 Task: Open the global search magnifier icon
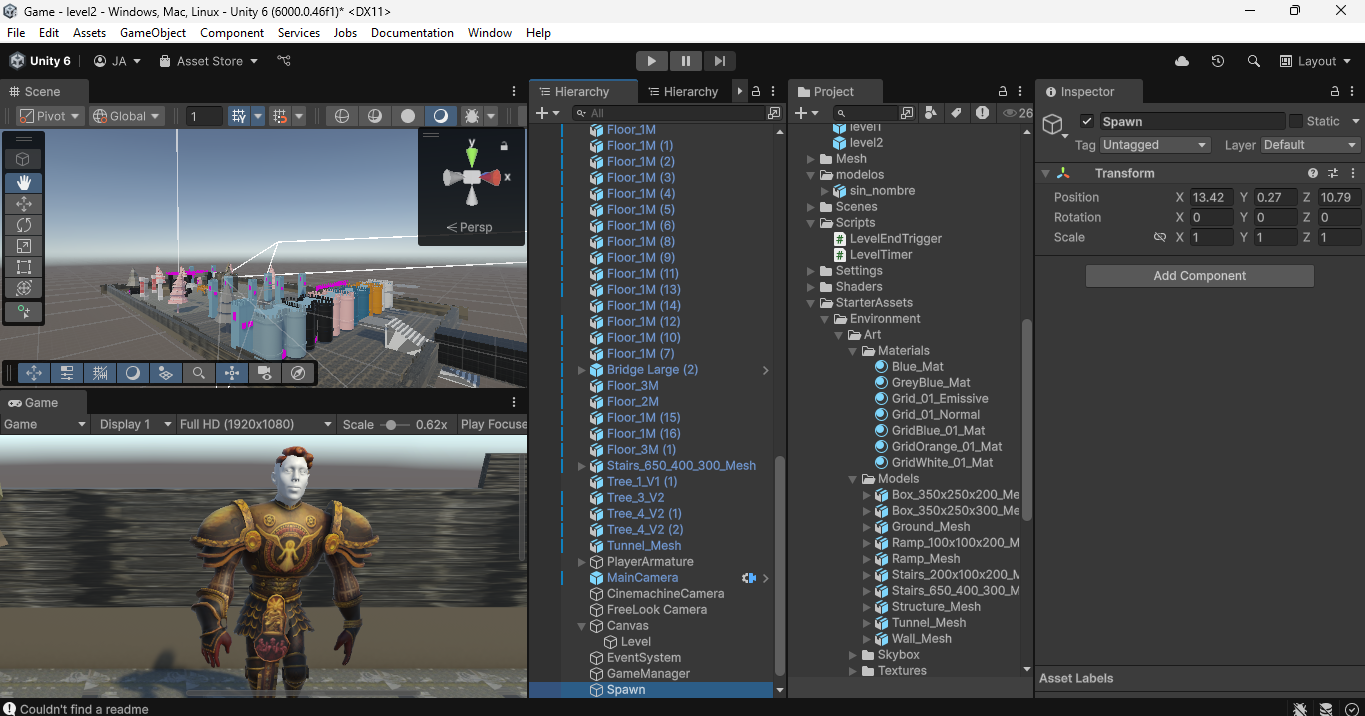[x=1253, y=61]
